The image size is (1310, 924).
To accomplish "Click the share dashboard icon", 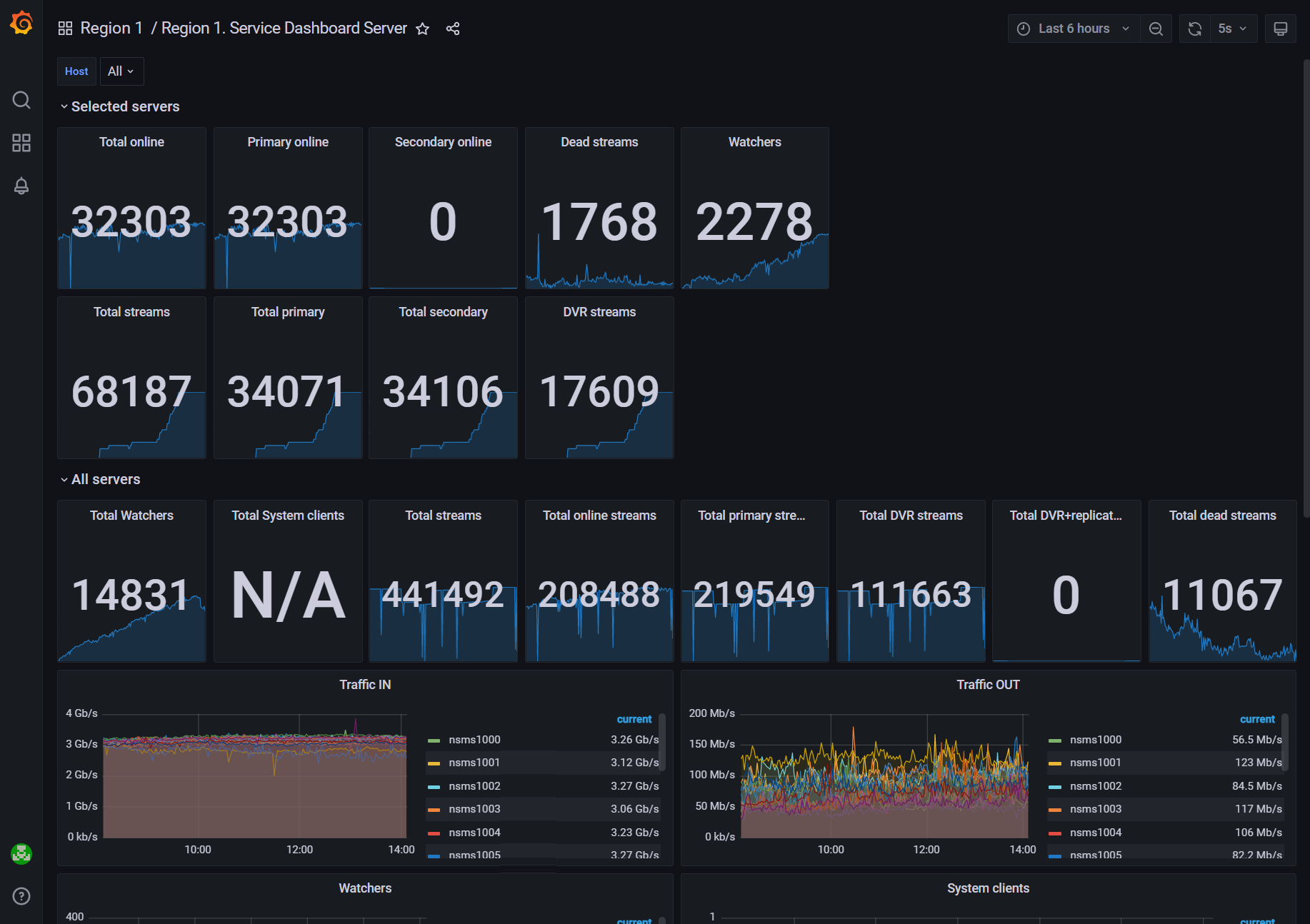I will (x=453, y=29).
